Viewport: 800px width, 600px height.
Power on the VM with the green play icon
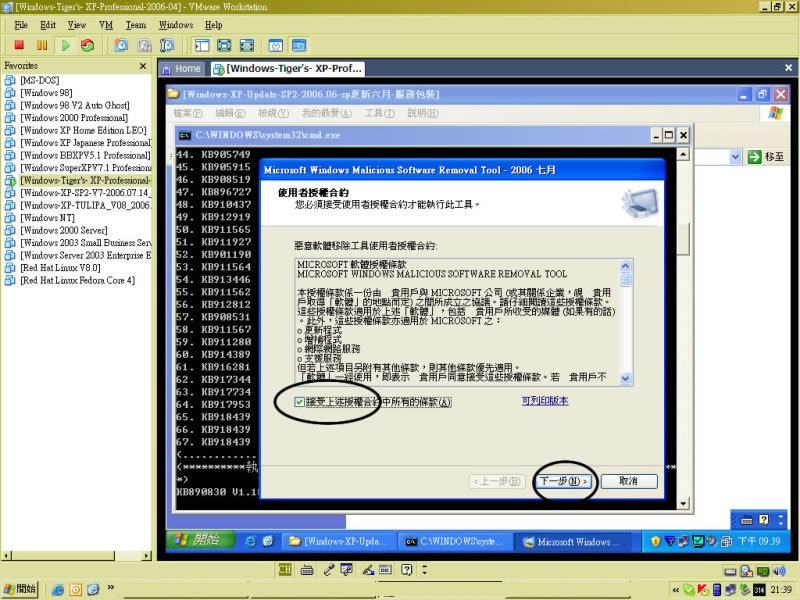(65, 45)
